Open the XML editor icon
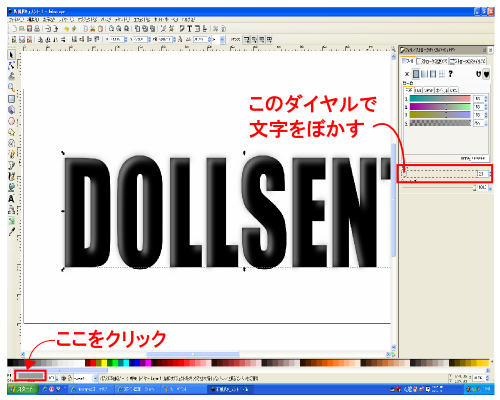The image size is (500, 400). (197, 29)
